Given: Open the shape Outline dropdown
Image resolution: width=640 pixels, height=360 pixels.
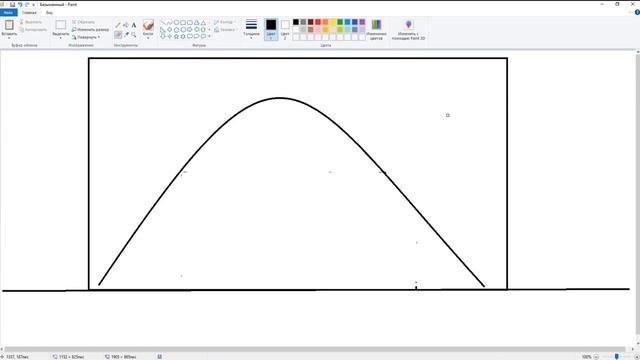Looking at the screenshot, I should click(x=224, y=22).
